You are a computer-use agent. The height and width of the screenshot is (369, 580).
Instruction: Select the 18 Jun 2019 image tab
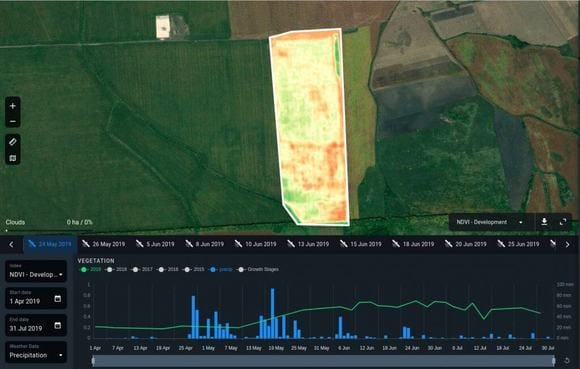tap(413, 244)
